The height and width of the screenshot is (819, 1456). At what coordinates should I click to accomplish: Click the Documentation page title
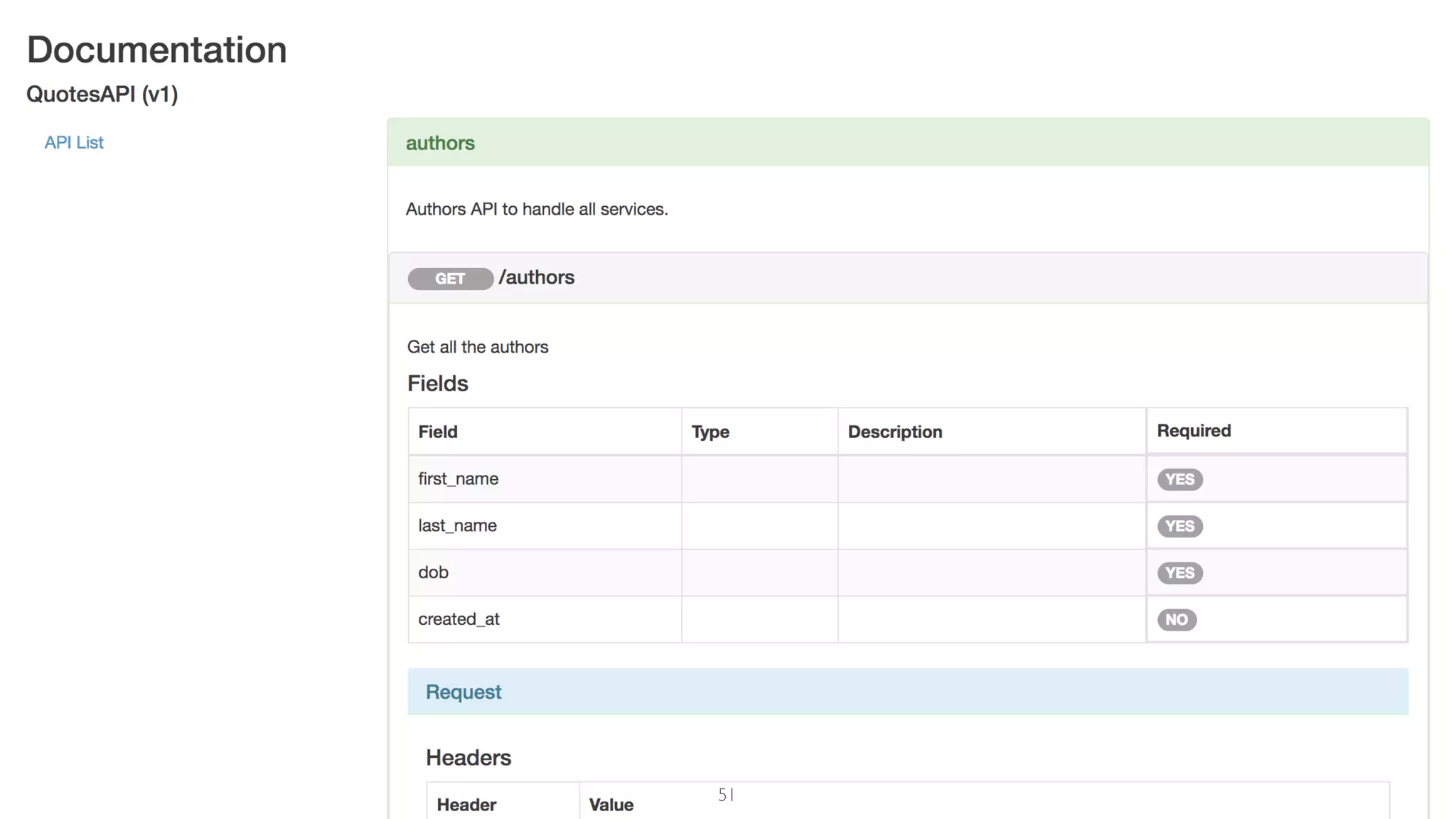[x=156, y=50]
